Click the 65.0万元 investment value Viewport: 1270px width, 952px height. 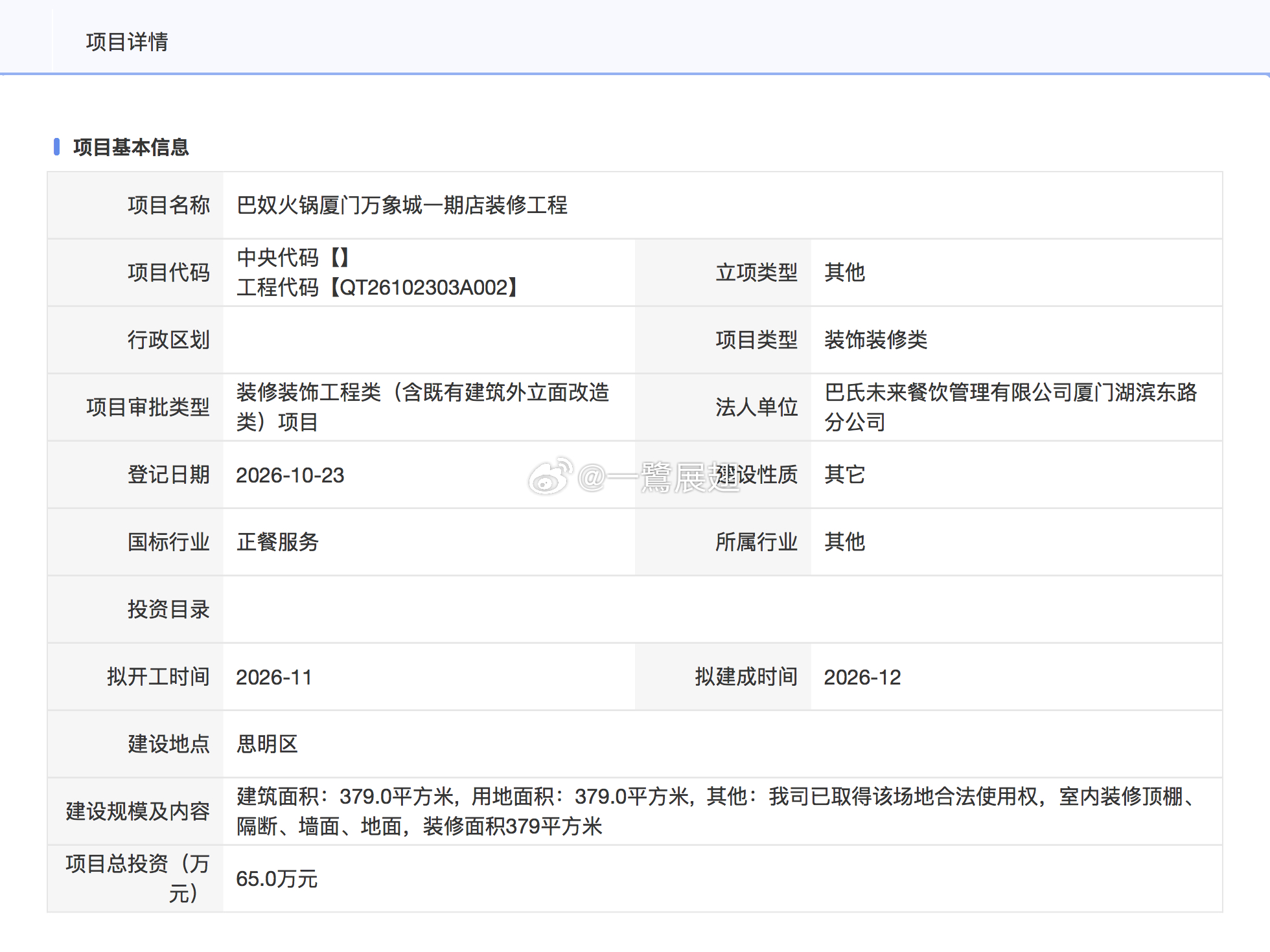coord(277,879)
